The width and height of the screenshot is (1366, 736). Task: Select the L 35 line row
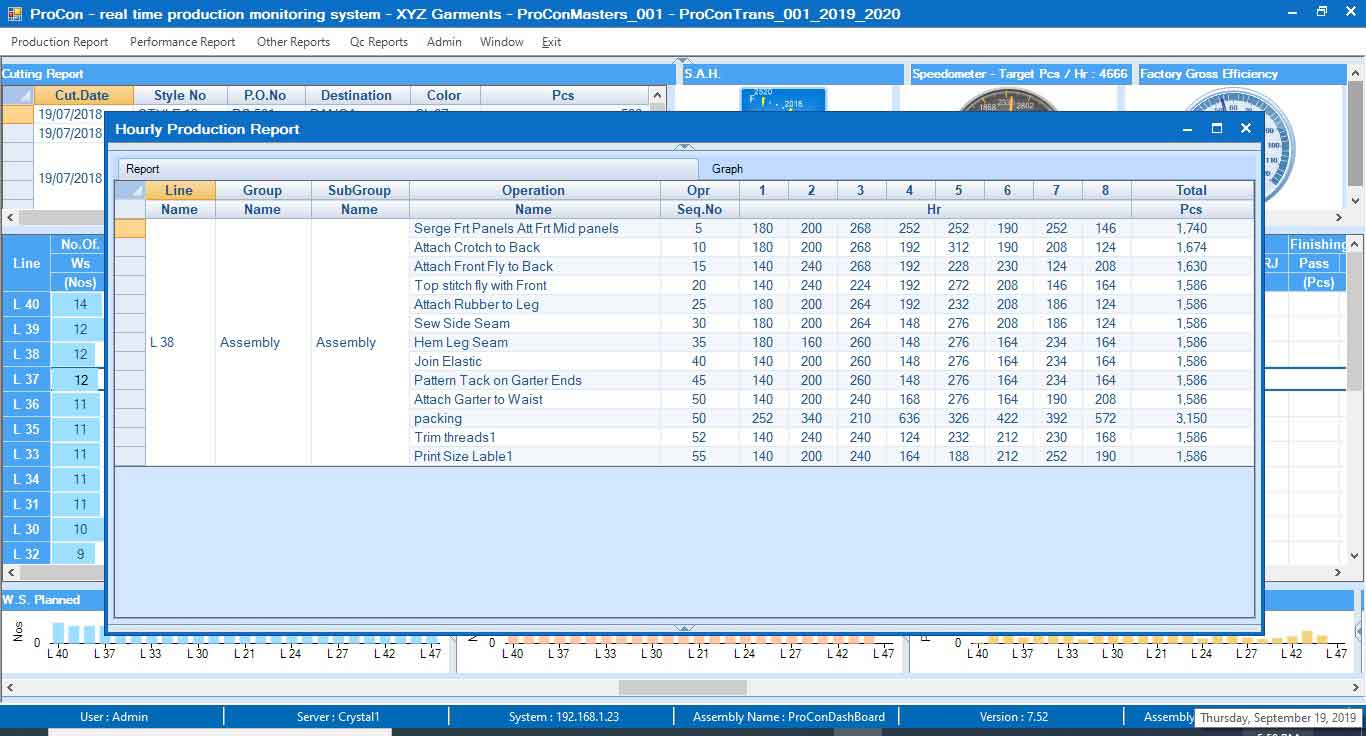click(26, 429)
